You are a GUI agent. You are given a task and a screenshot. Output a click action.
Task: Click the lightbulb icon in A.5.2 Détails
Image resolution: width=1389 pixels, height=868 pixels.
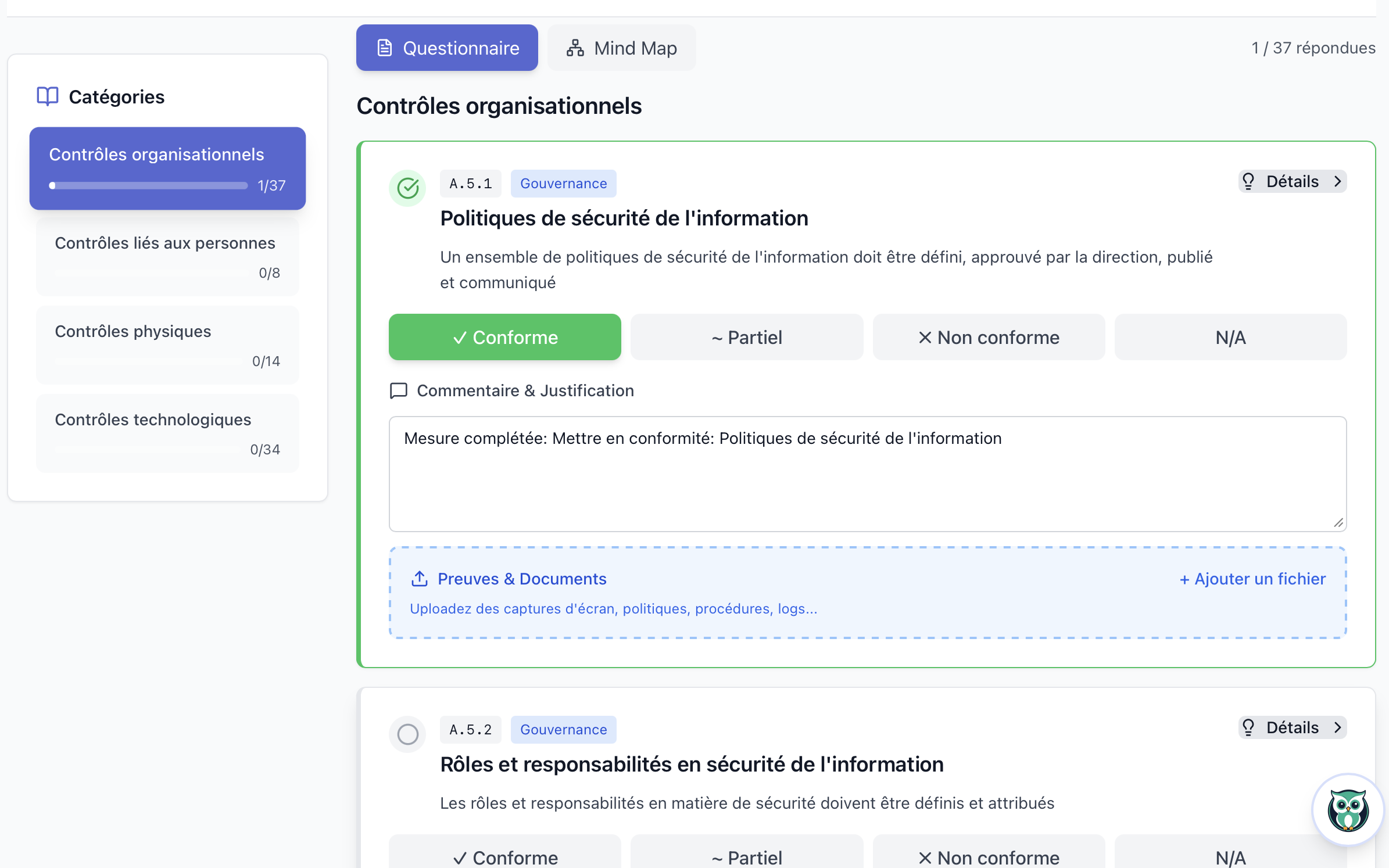(x=1248, y=727)
